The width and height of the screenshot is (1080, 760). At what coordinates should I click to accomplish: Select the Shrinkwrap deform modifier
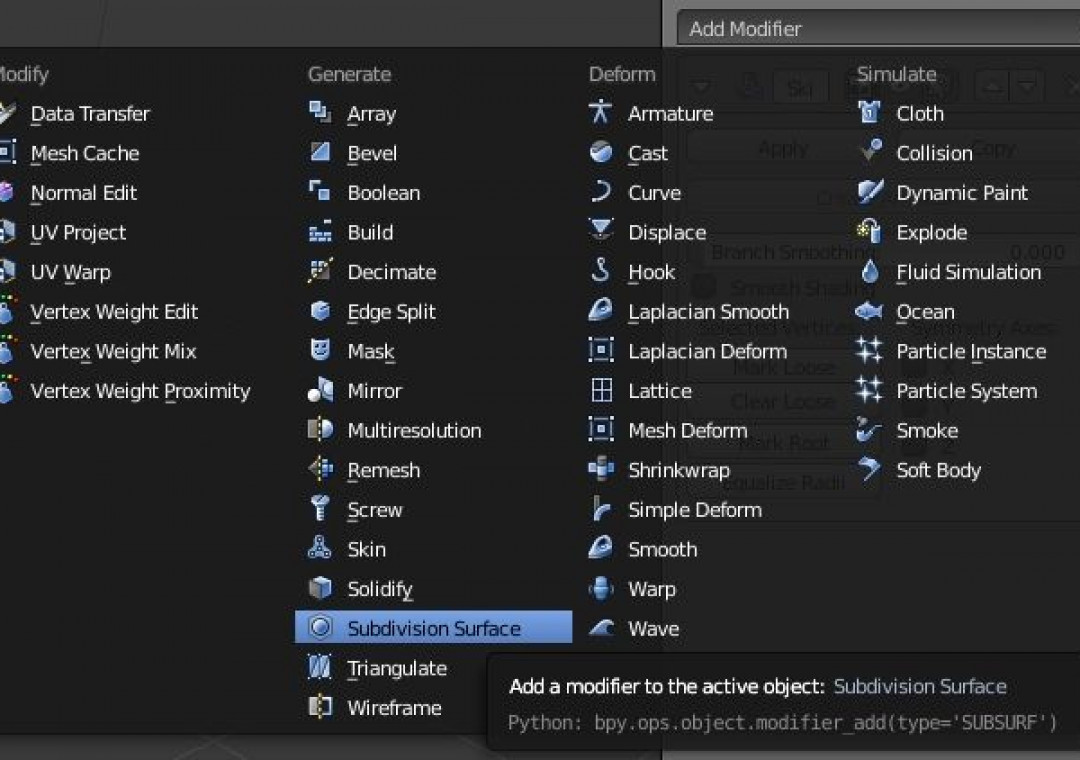tap(678, 470)
